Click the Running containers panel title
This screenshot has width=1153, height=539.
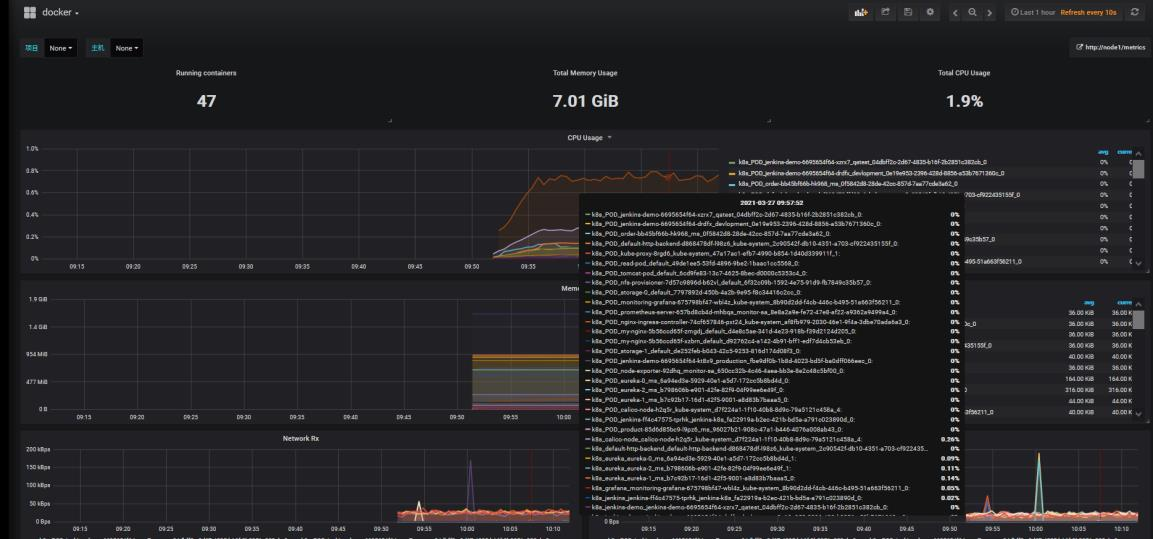coord(206,73)
